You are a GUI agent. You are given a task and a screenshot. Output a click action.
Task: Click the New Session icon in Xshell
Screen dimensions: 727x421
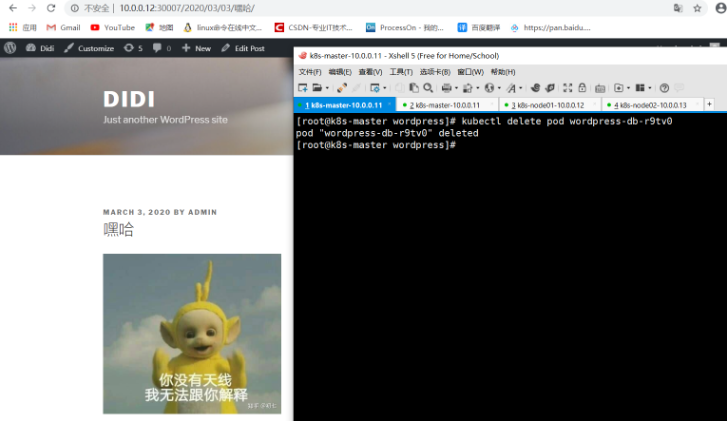(x=303, y=88)
